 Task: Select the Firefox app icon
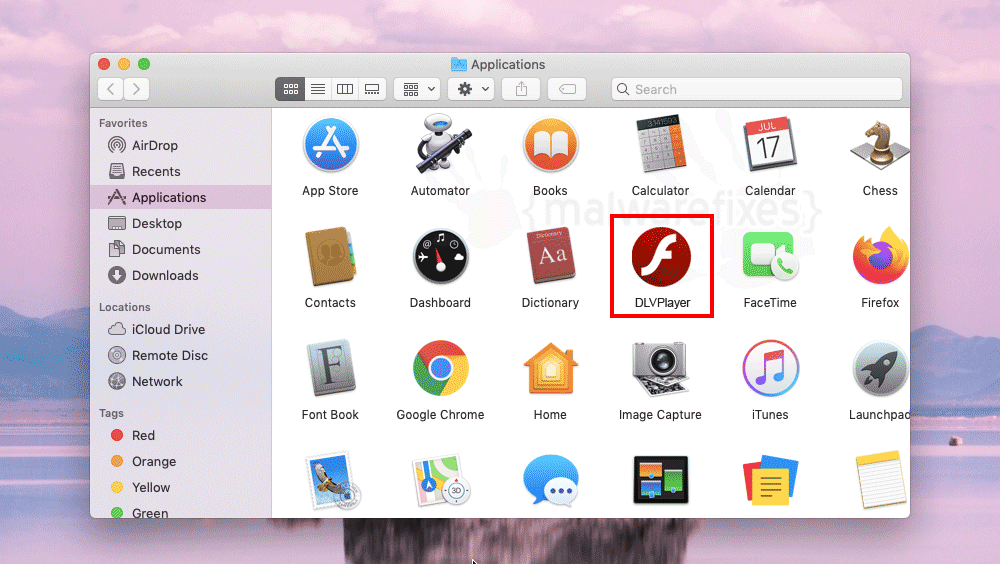tap(881, 256)
